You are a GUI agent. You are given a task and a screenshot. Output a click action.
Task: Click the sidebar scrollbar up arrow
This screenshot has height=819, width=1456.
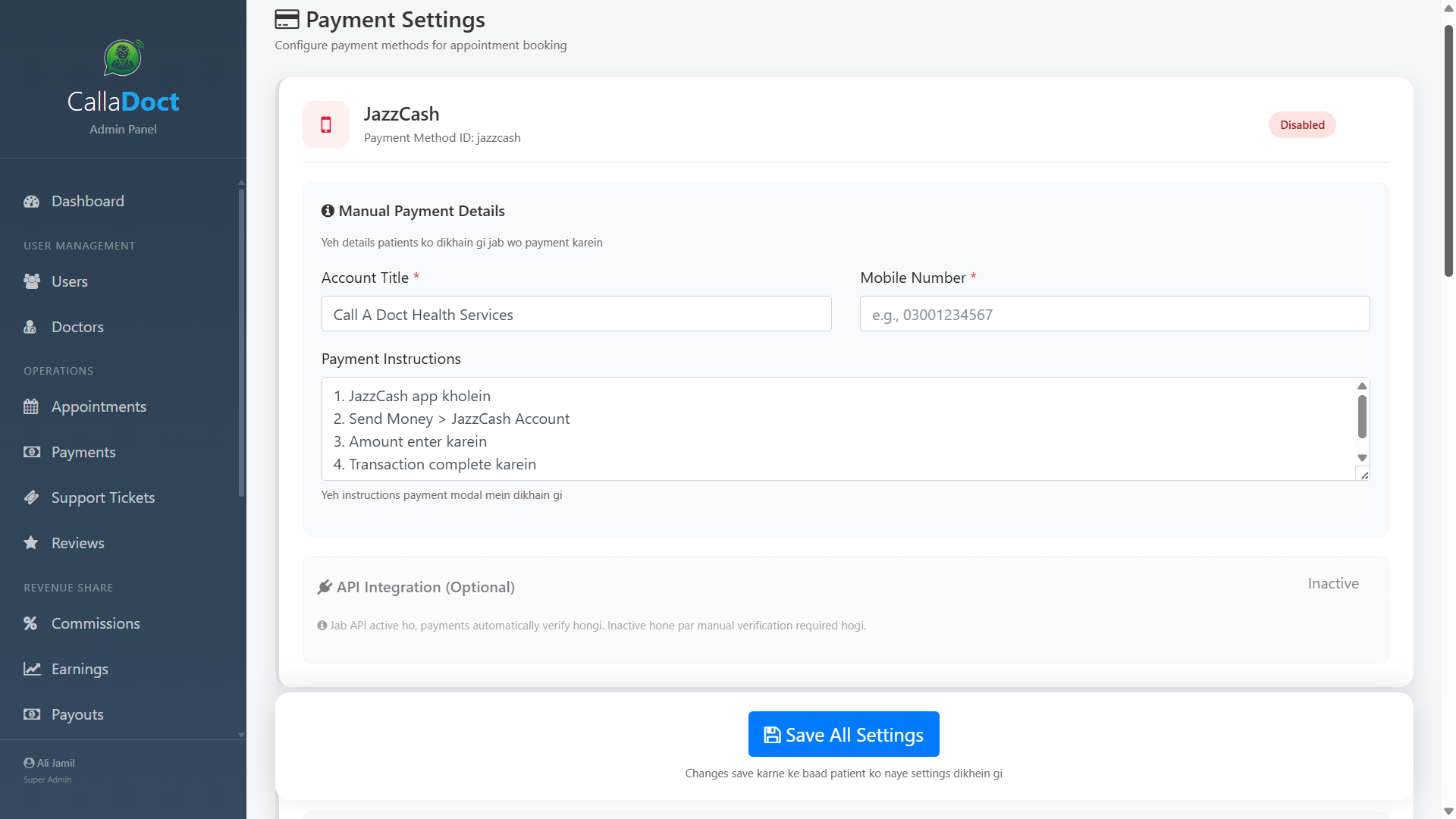point(241,183)
